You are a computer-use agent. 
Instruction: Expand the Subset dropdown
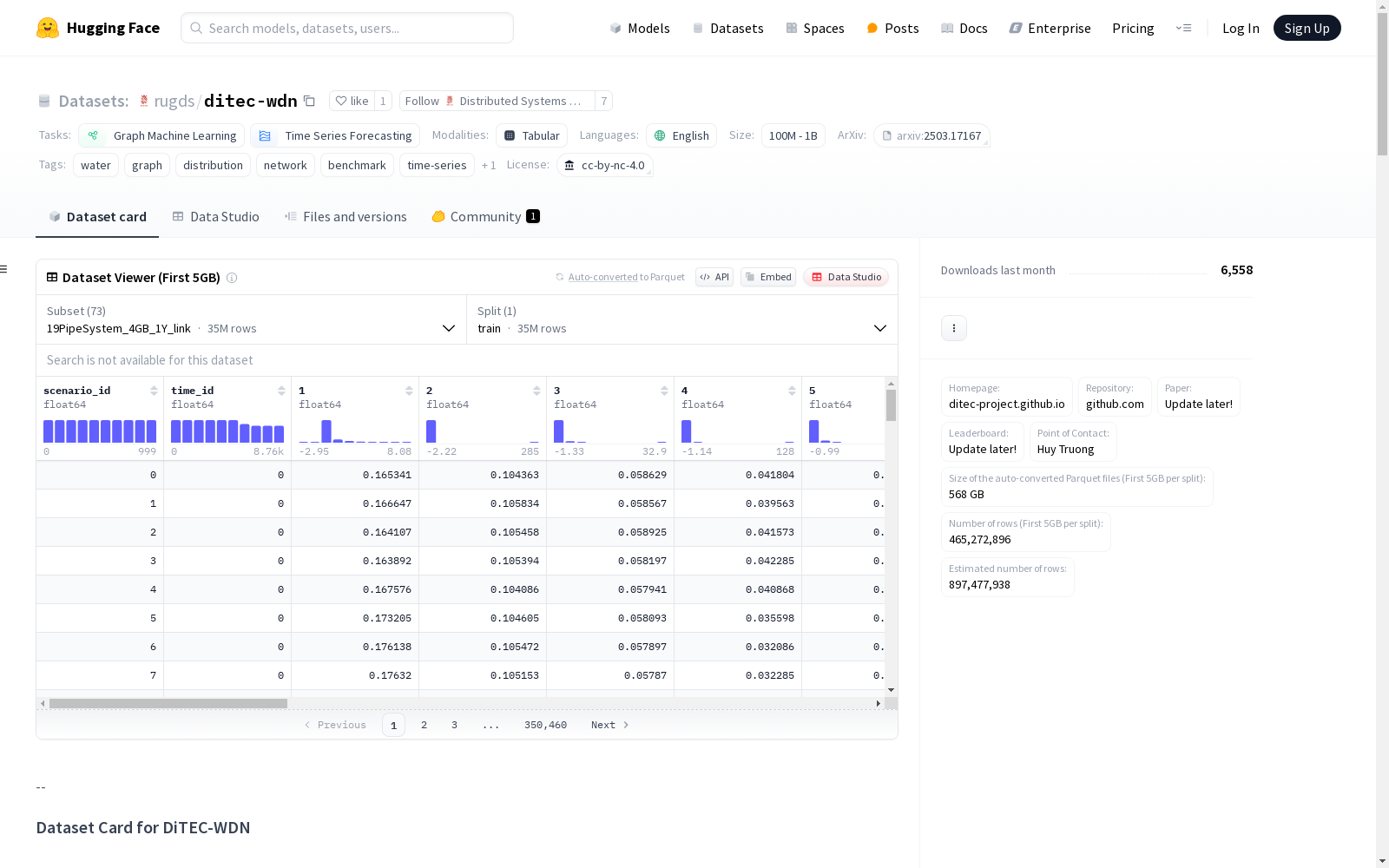(251, 319)
